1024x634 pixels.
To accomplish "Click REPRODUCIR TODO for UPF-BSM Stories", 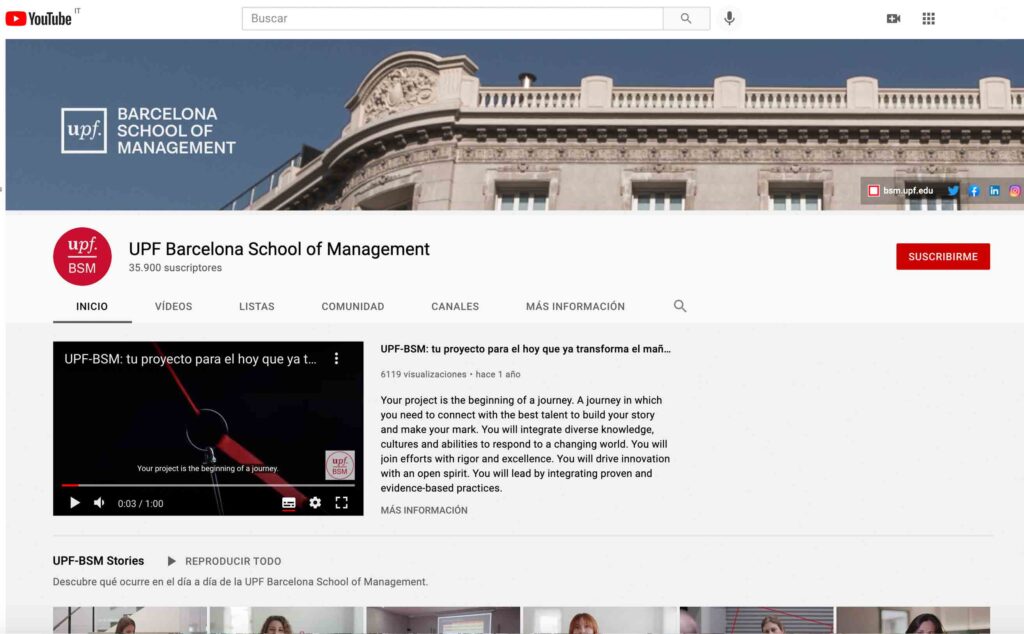I will (x=224, y=561).
